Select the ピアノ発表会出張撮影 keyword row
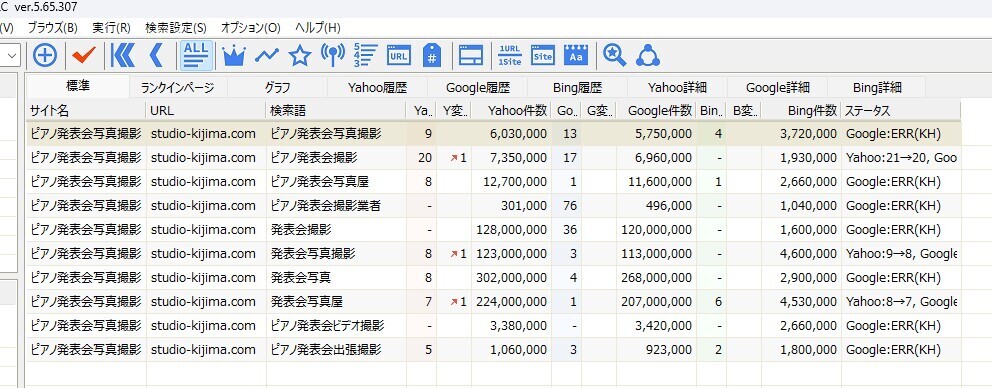 [x=493, y=349]
